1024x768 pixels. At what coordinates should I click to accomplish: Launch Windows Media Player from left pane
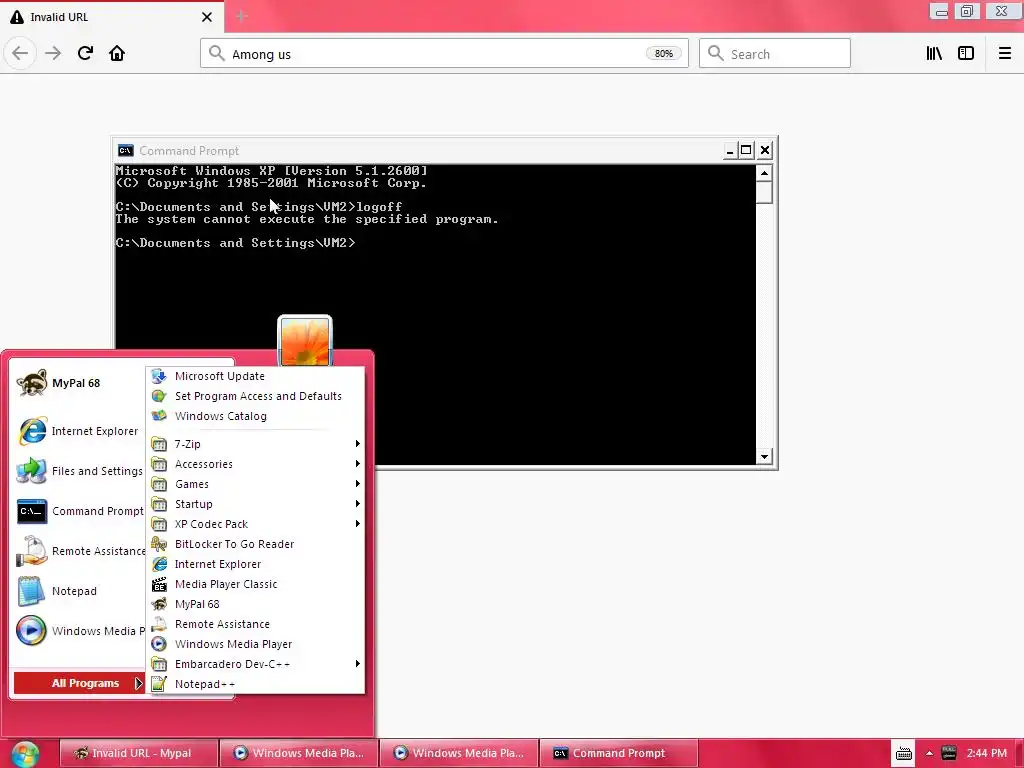(x=78, y=631)
